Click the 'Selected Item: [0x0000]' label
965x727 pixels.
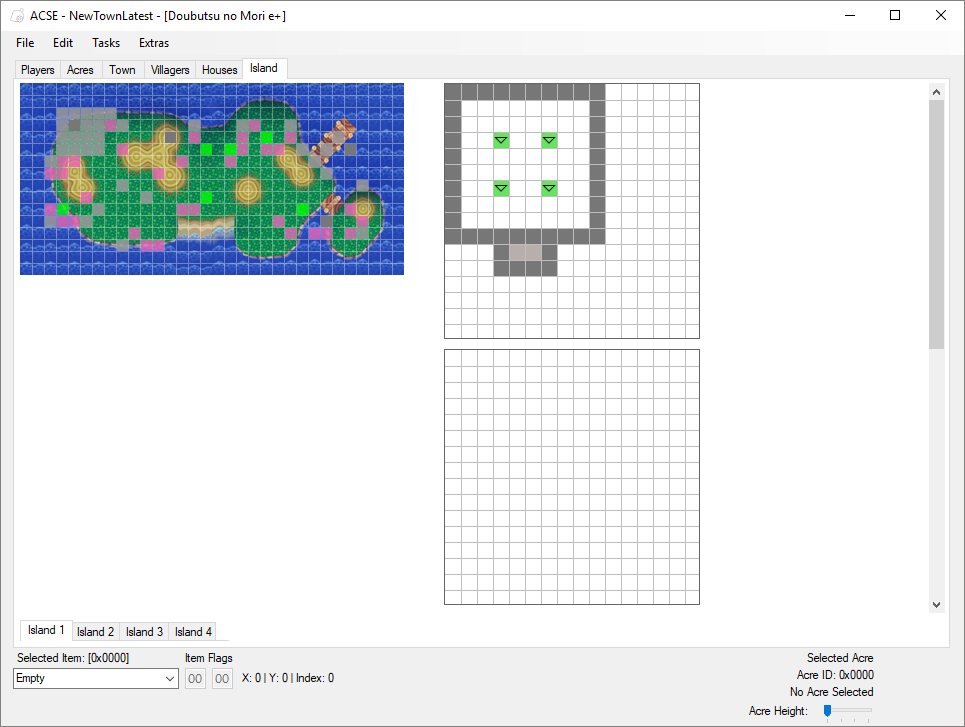pyautogui.click(x=73, y=658)
